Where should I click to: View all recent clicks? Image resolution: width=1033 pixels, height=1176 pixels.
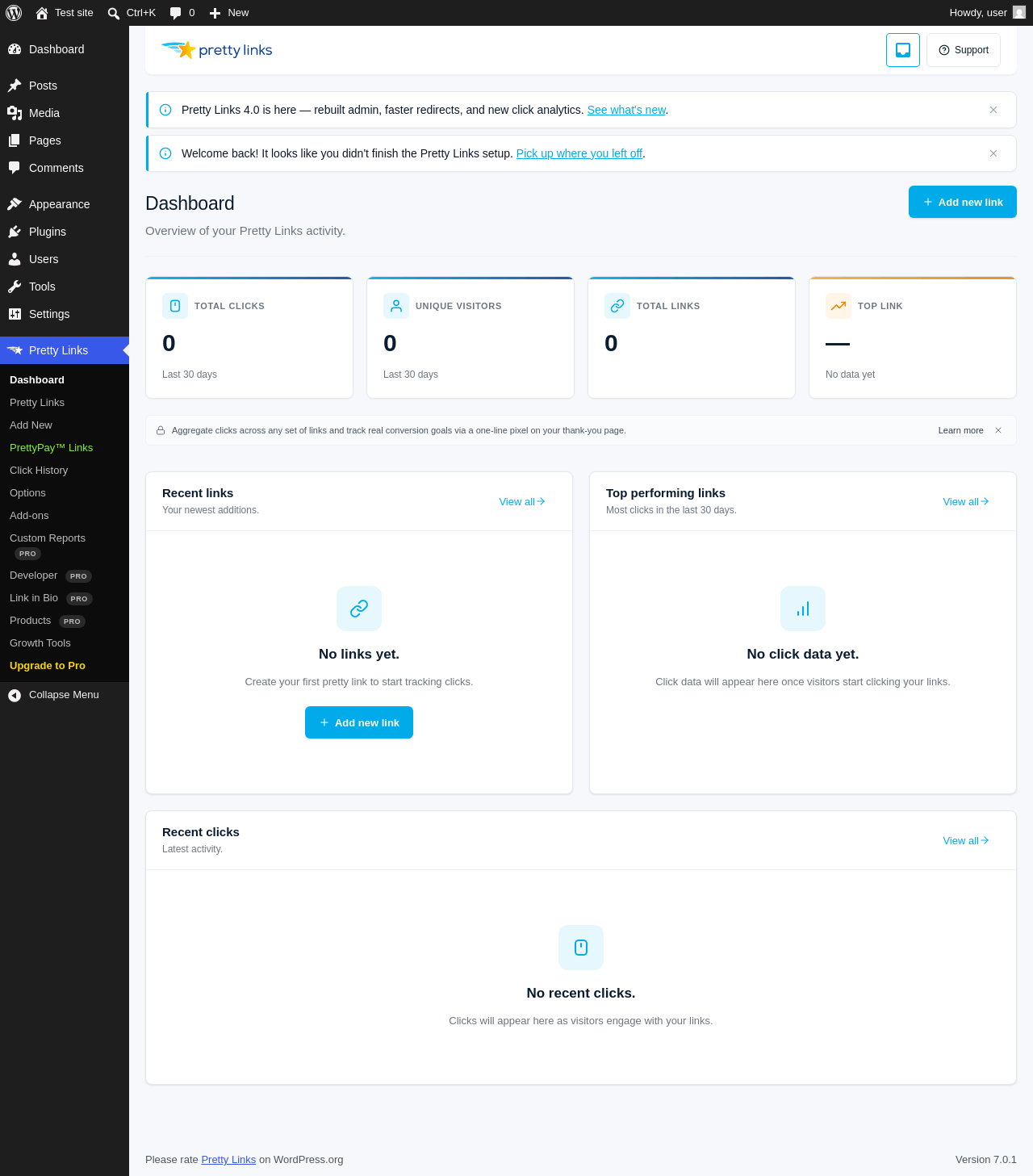(965, 840)
